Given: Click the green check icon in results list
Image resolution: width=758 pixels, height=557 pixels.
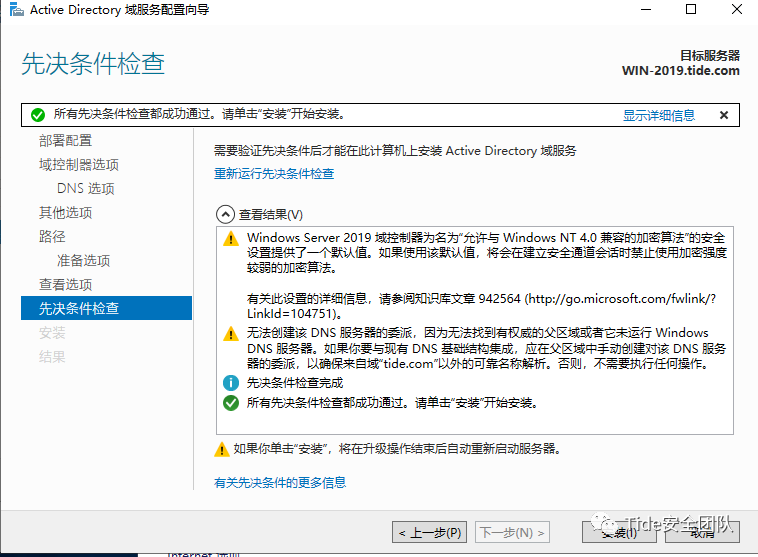Looking at the screenshot, I should tap(231, 403).
